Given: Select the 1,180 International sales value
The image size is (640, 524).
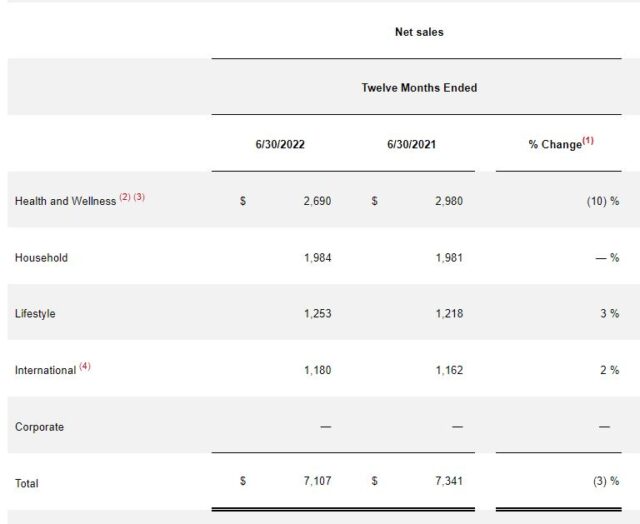Looking at the screenshot, I should point(317,370).
